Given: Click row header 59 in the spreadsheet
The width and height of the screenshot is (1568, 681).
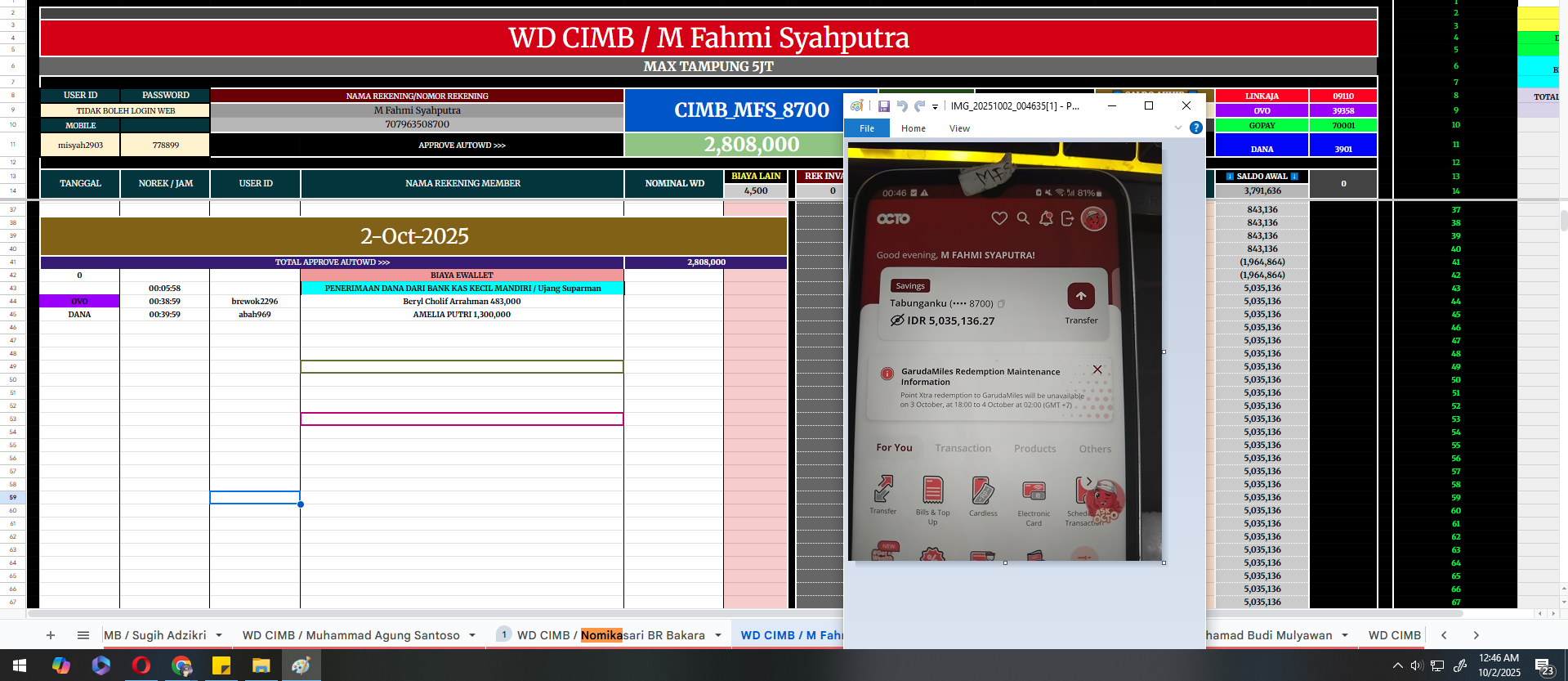Looking at the screenshot, I should (x=13, y=497).
